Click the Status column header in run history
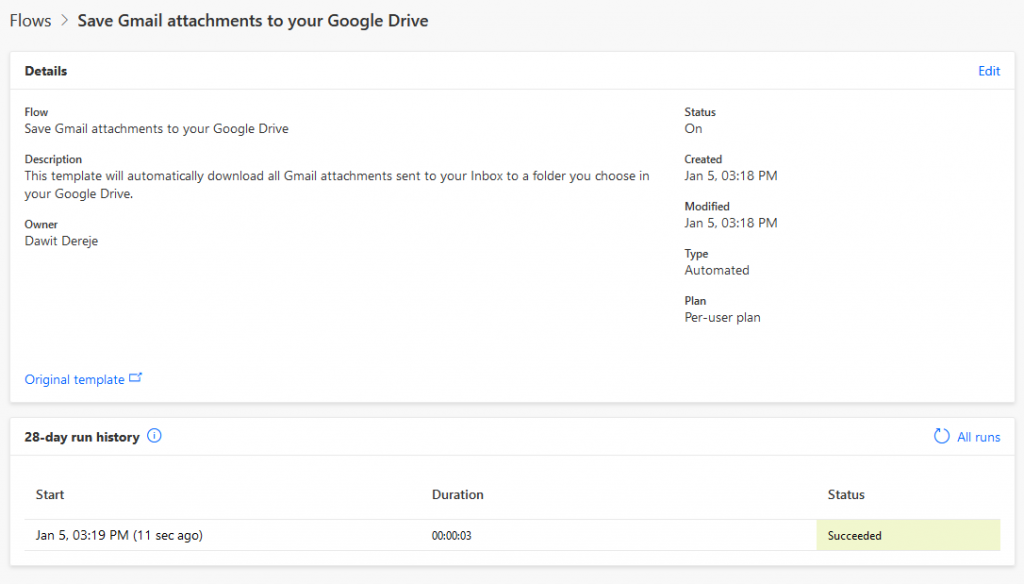The height and width of the screenshot is (584, 1024). (846, 495)
